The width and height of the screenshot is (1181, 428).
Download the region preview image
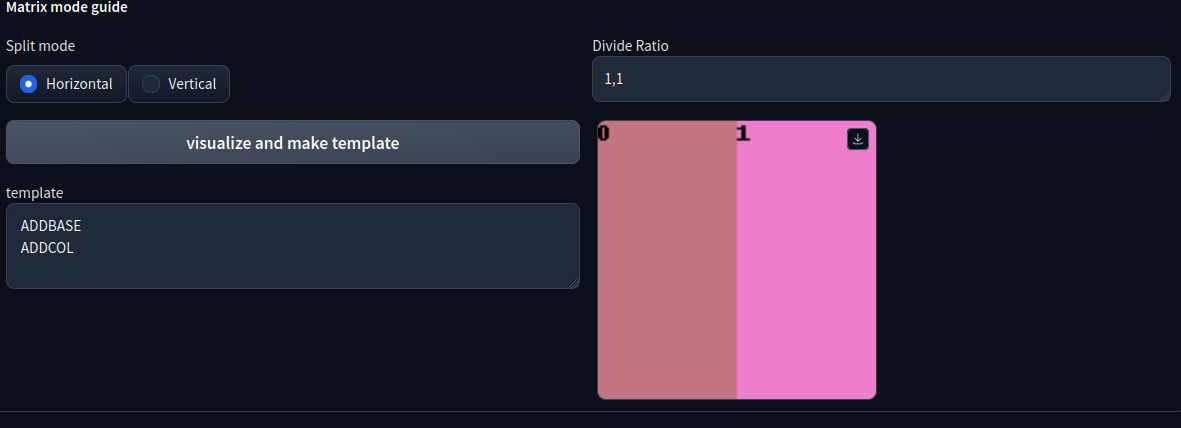[857, 139]
